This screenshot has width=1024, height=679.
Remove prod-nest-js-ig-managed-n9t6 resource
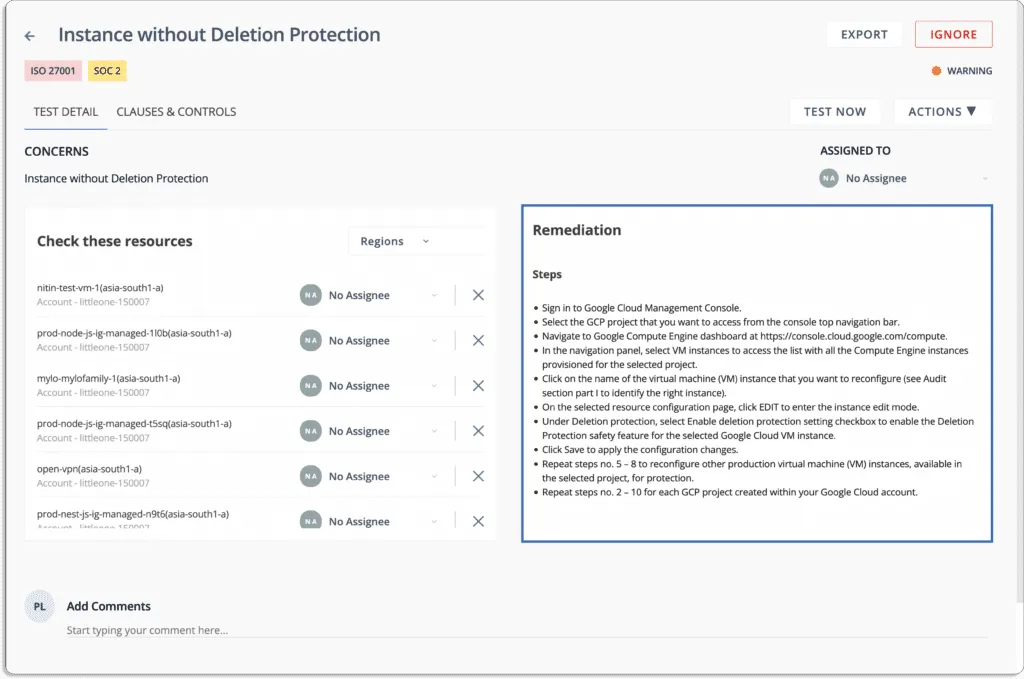pyautogui.click(x=477, y=520)
